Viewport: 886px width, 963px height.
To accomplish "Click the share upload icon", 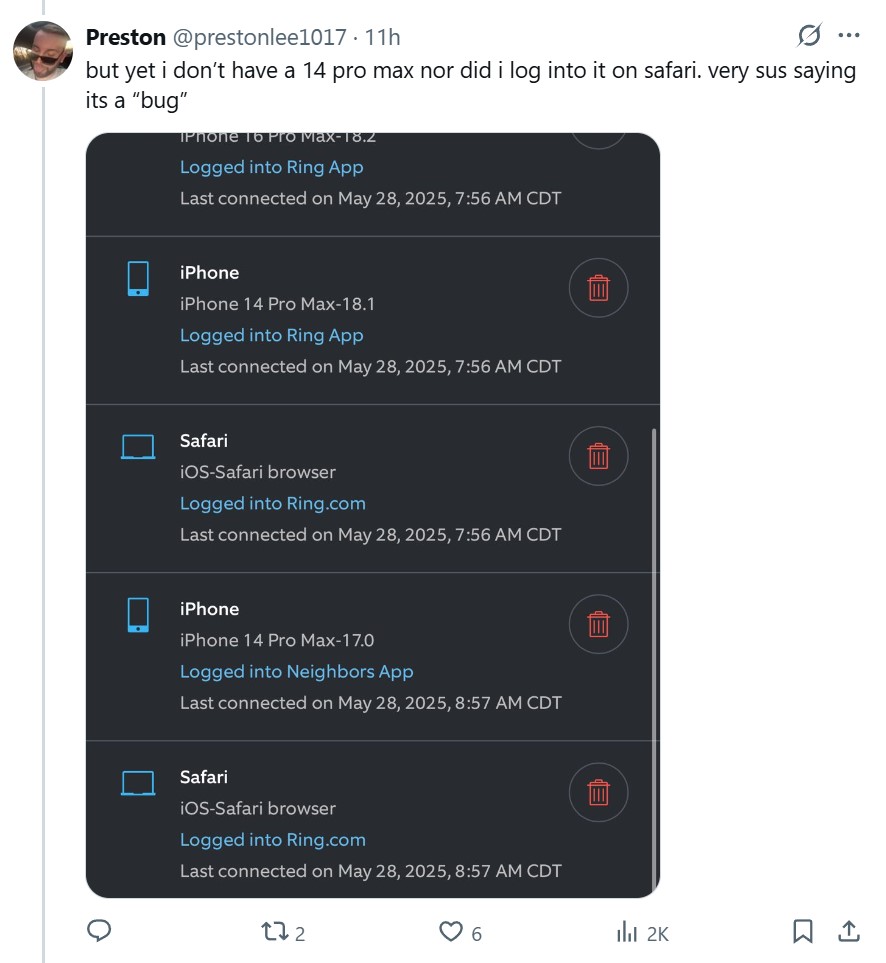I will coord(848,932).
